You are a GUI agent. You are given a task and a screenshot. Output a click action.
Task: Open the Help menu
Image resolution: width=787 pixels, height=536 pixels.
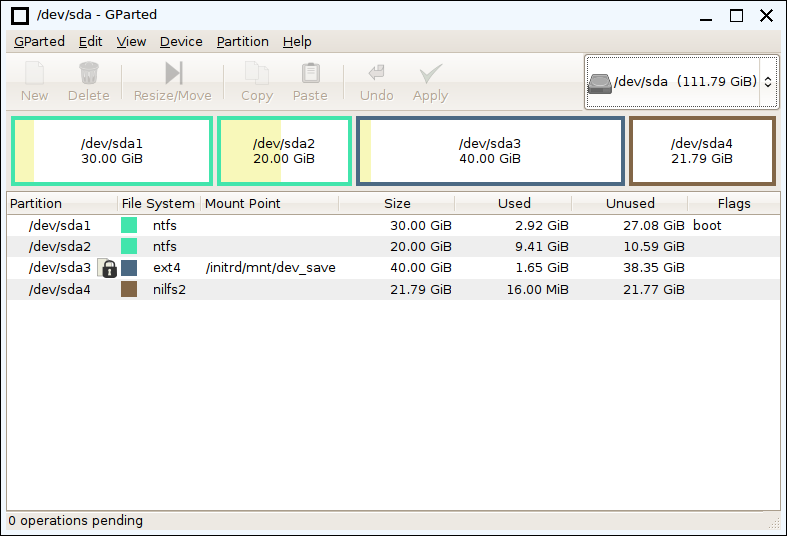click(x=297, y=42)
